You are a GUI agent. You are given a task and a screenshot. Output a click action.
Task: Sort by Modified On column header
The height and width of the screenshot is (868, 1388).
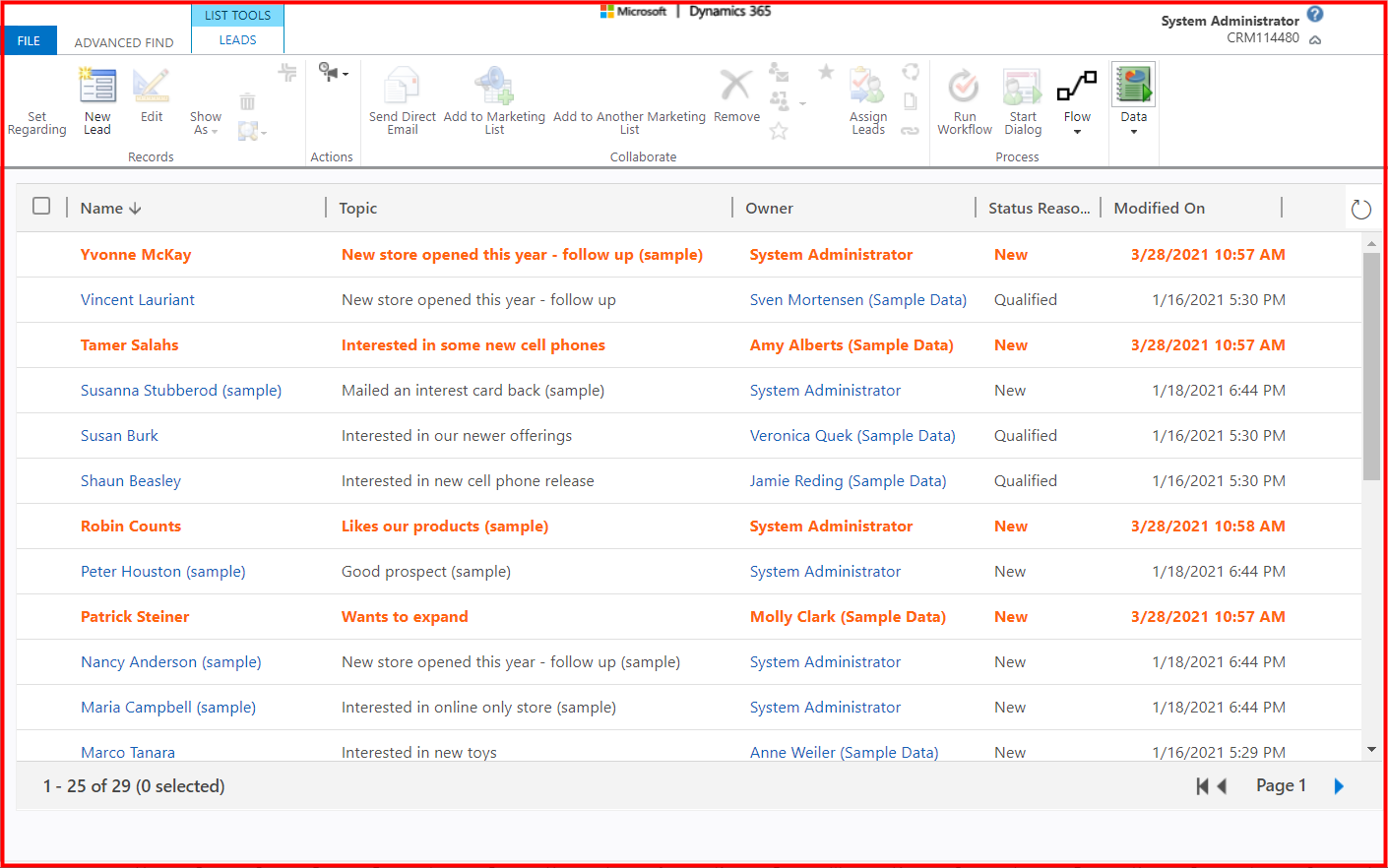pyautogui.click(x=1160, y=209)
